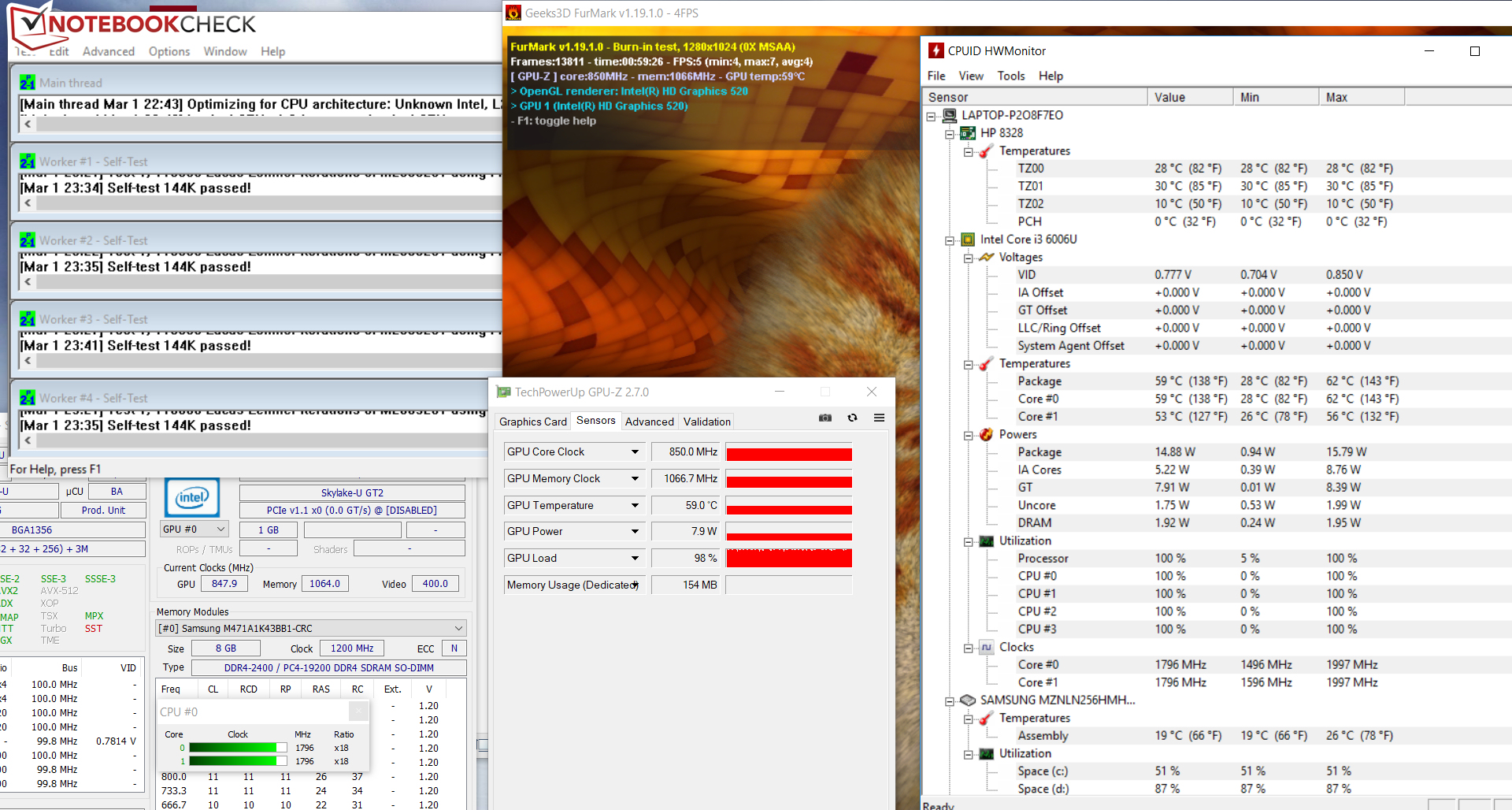1512x810 pixels.
Task: Open the GPU Core Clock sensor dropdown
Action: pyautogui.click(x=635, y=451)
